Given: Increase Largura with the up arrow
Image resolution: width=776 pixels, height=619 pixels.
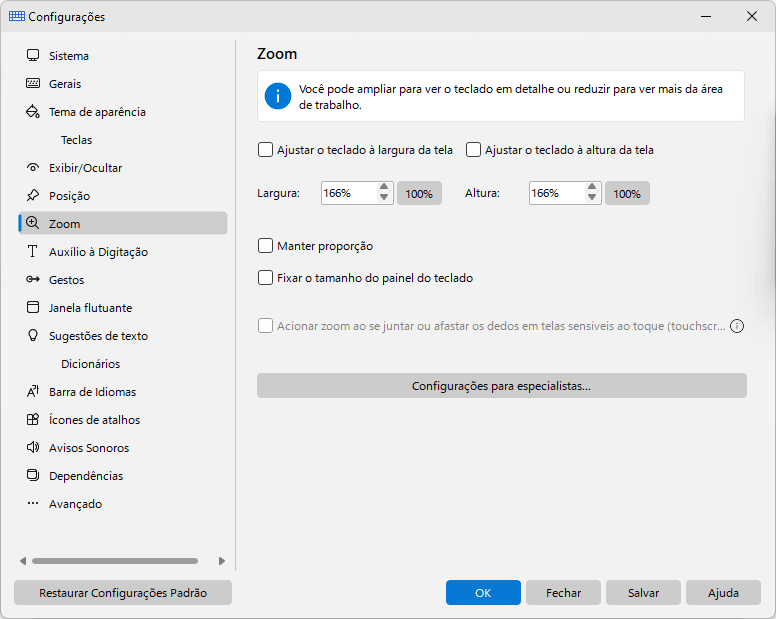Looking at the screenshot, I should 384,187.
